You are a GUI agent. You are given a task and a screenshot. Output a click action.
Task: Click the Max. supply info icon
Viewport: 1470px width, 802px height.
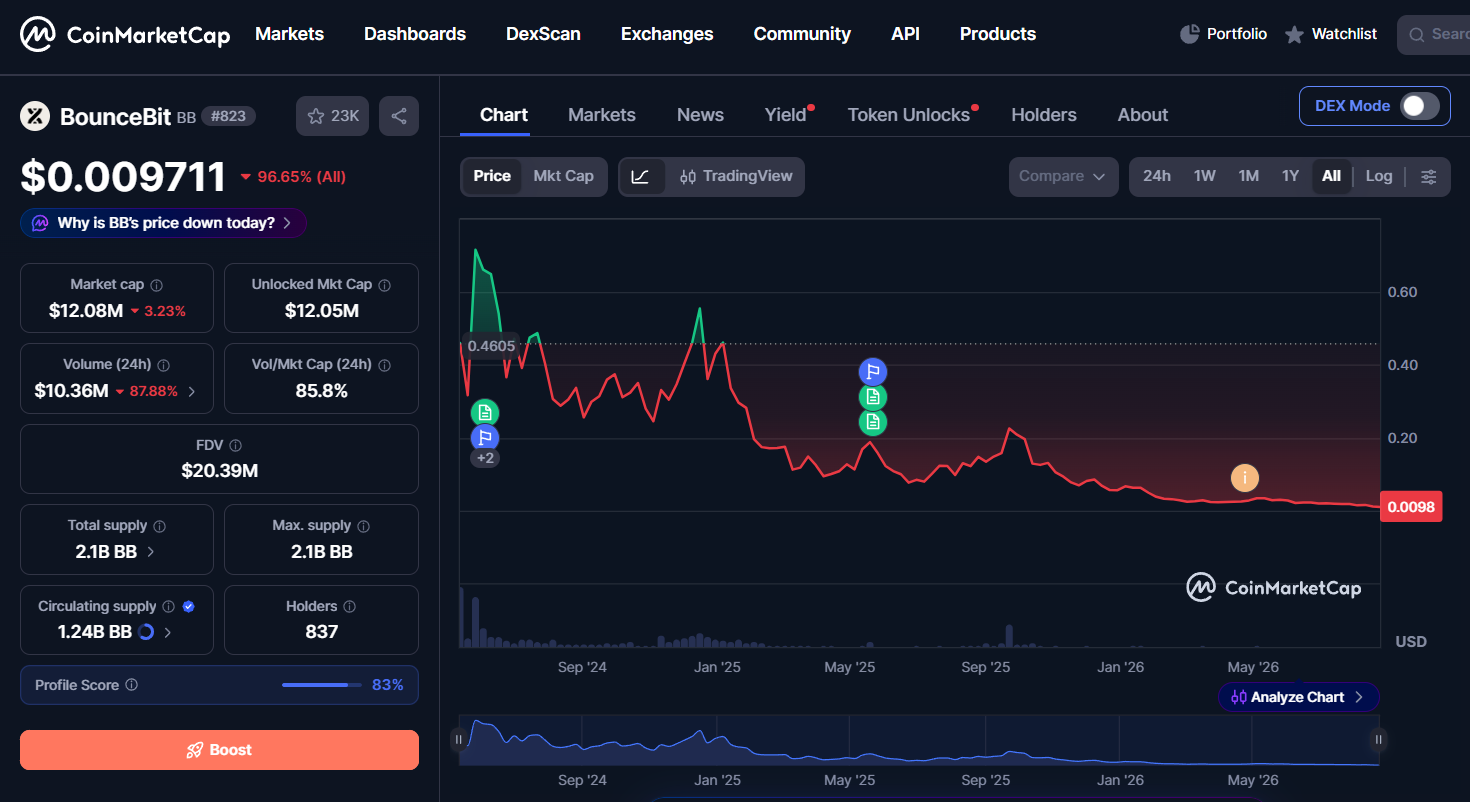pyautogui.click(x=363, y=526)
